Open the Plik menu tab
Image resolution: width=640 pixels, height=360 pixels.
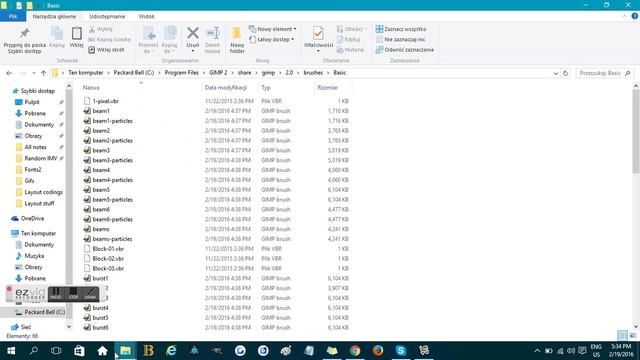click(x=13, y=16)
